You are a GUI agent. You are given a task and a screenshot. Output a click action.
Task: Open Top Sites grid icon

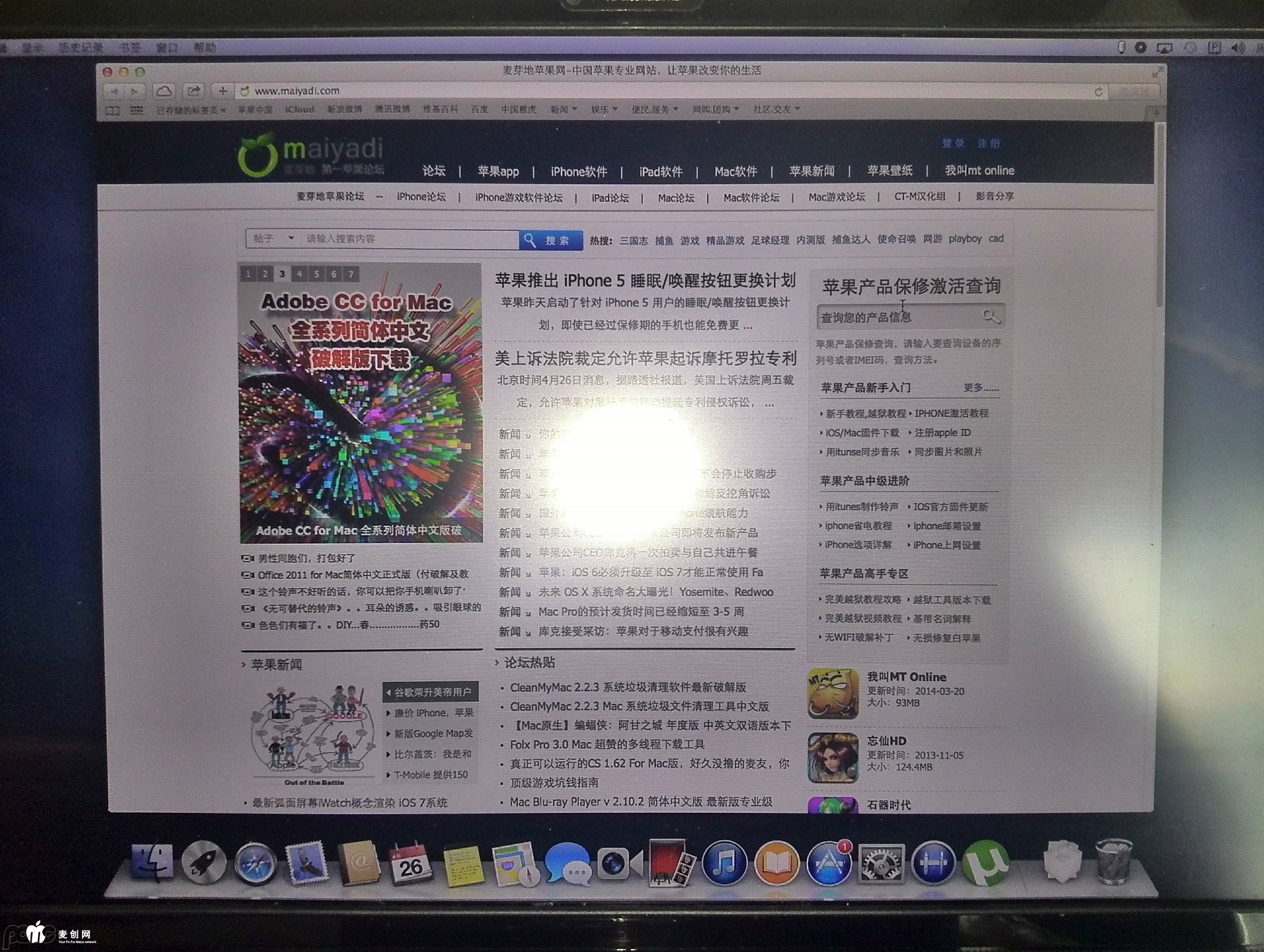point(136,110)
